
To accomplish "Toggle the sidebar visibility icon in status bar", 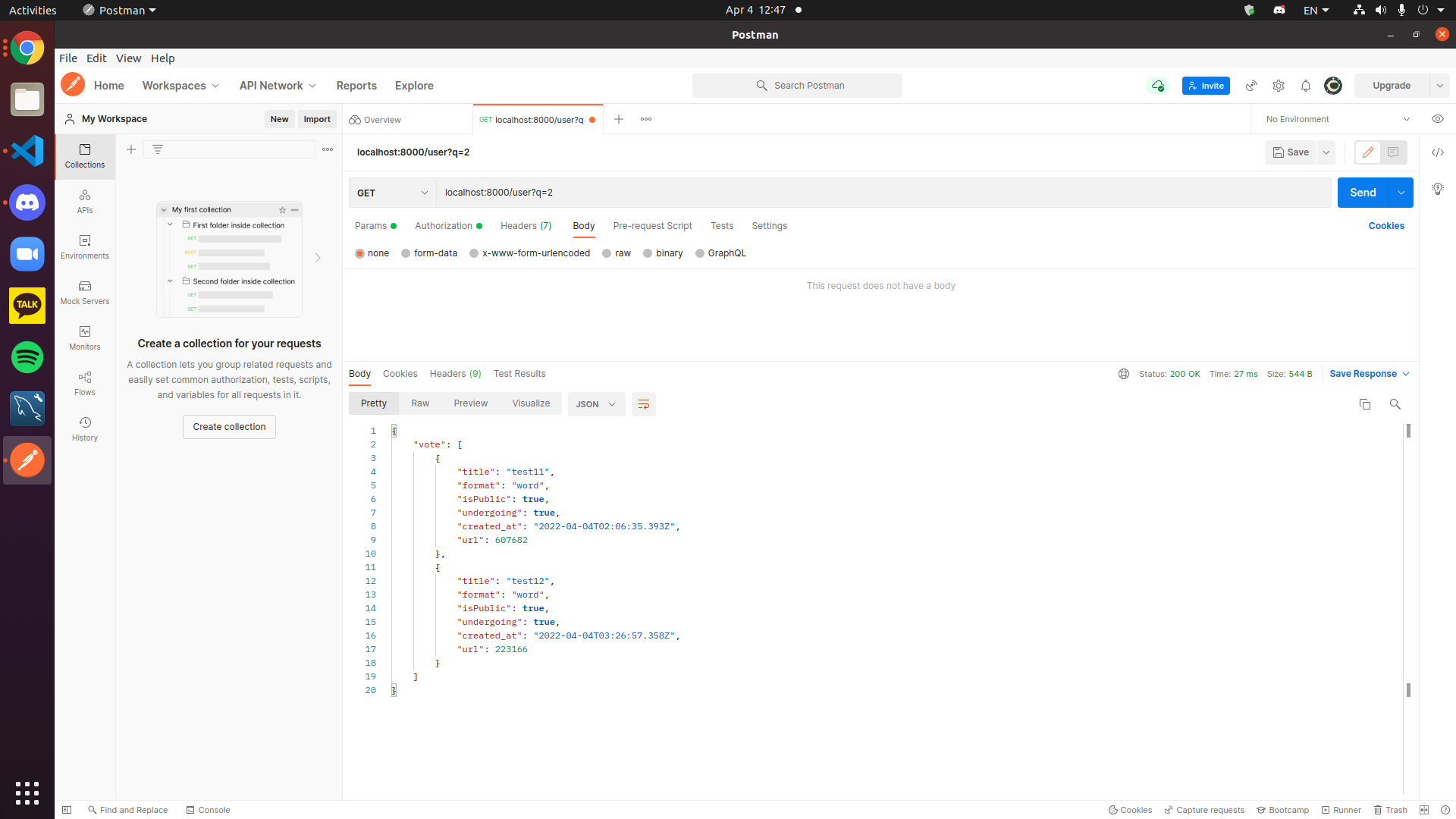I will [67, 810].
